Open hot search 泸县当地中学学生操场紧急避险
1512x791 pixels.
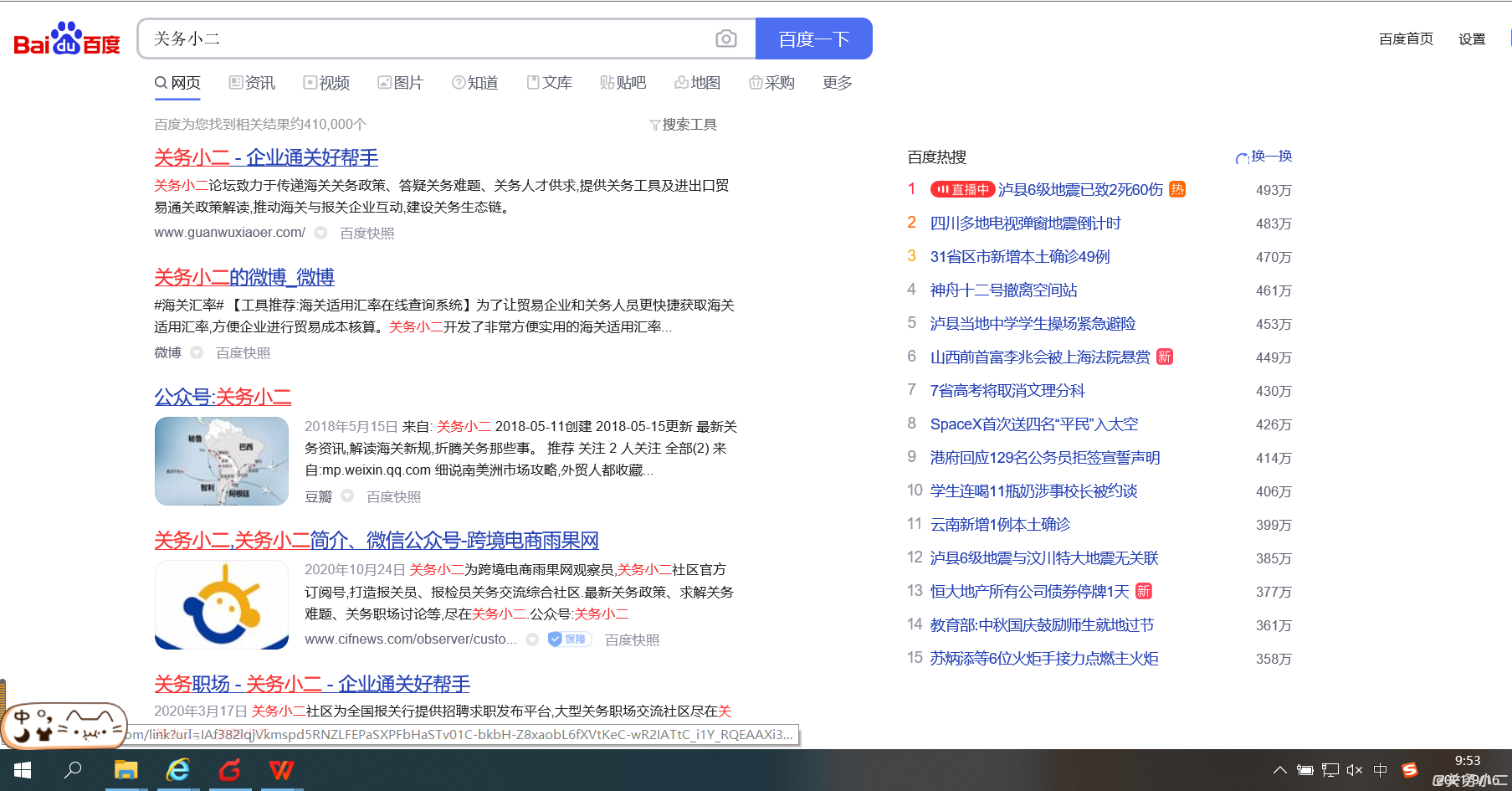pos(1033,324)
